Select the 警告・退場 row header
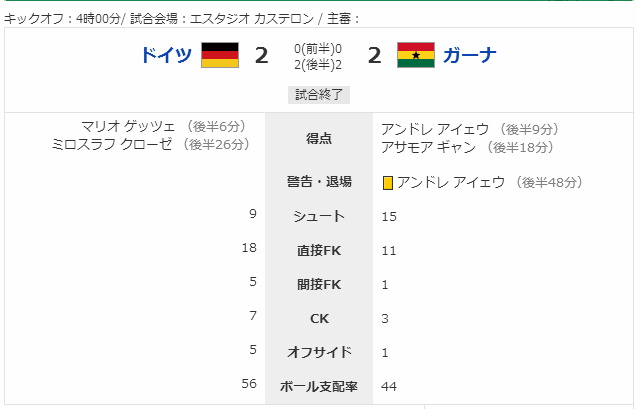 pyautogui.click(x=319, y=181)
